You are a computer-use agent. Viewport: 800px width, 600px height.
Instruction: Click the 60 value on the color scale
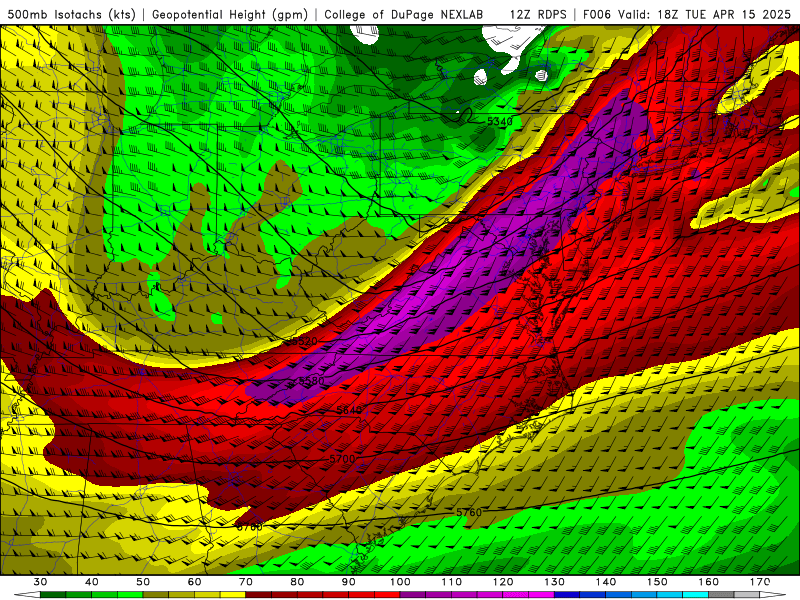coord(194,582)
